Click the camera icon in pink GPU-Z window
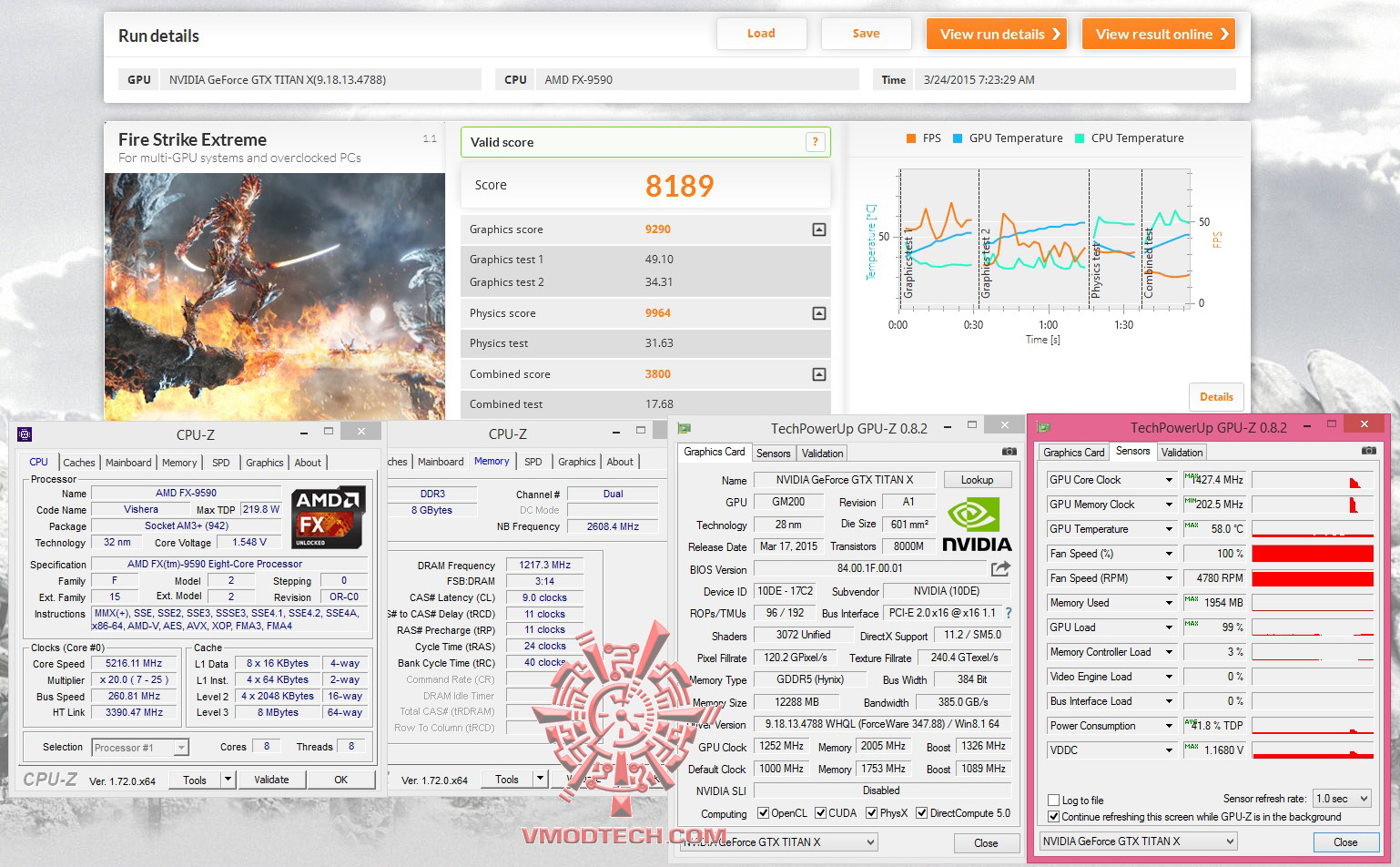Screen dimensions: 1400x867 pos(1368,451)
